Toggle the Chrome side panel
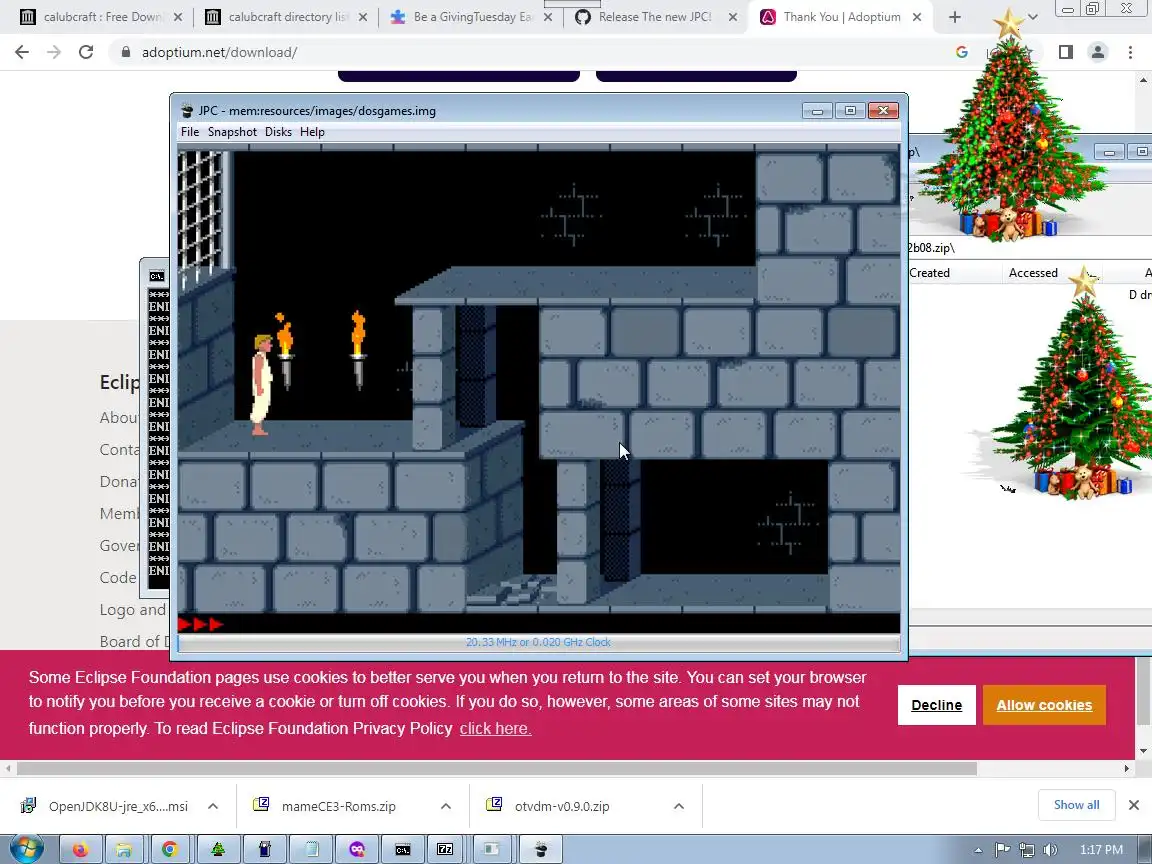The height and width of the screenshot is (864, 1152). [x=1066, y=52]
